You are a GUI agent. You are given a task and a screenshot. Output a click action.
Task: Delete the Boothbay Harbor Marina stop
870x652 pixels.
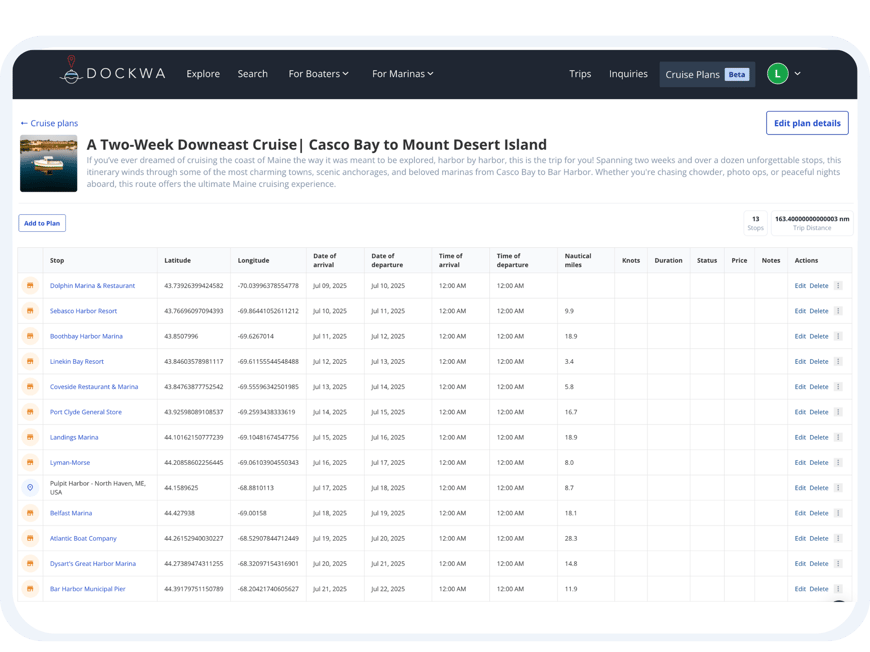point(818,336)
